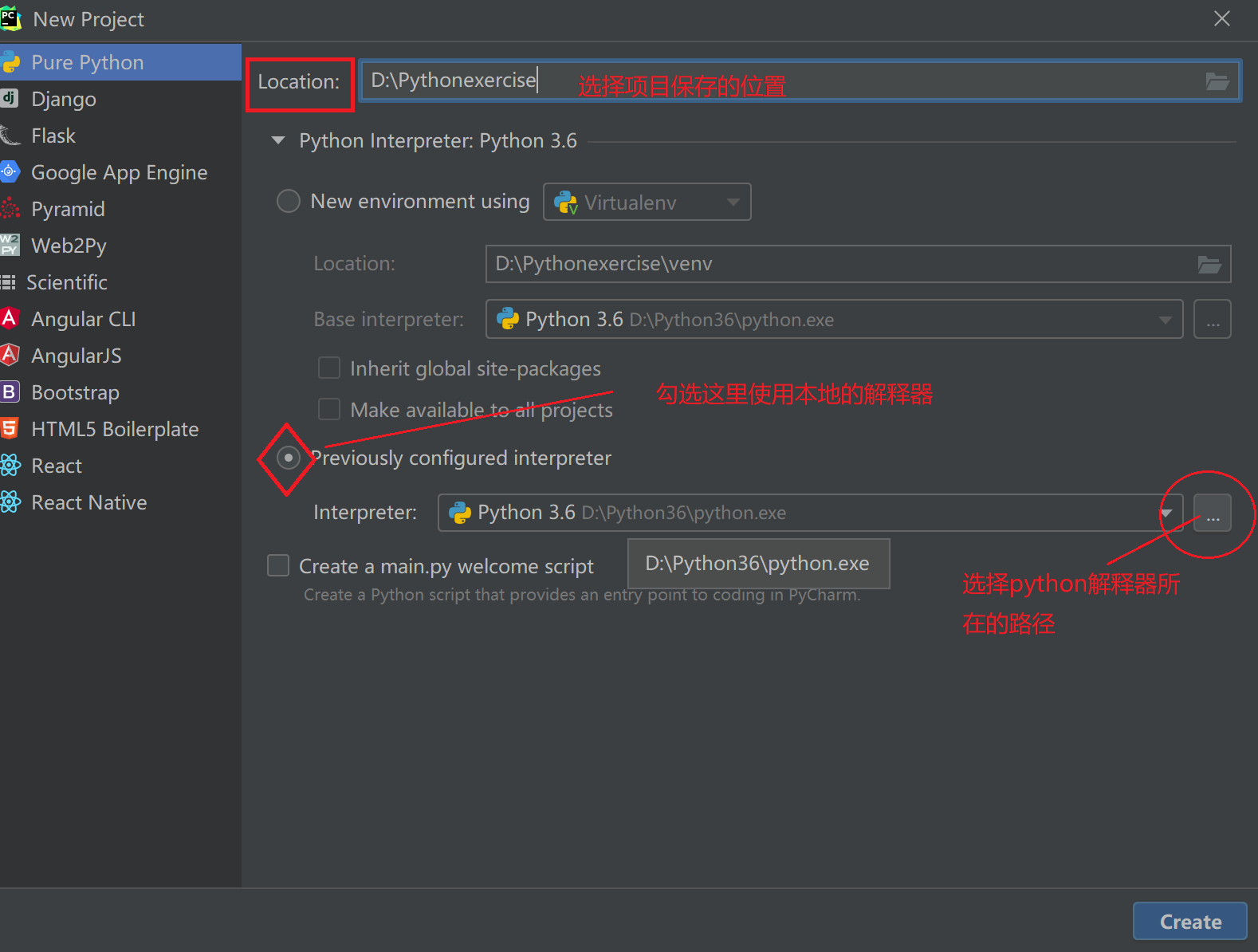This screenshot has width=1258, height=952.
Task: Select Scientific project type
Action: tap(120, 282)
